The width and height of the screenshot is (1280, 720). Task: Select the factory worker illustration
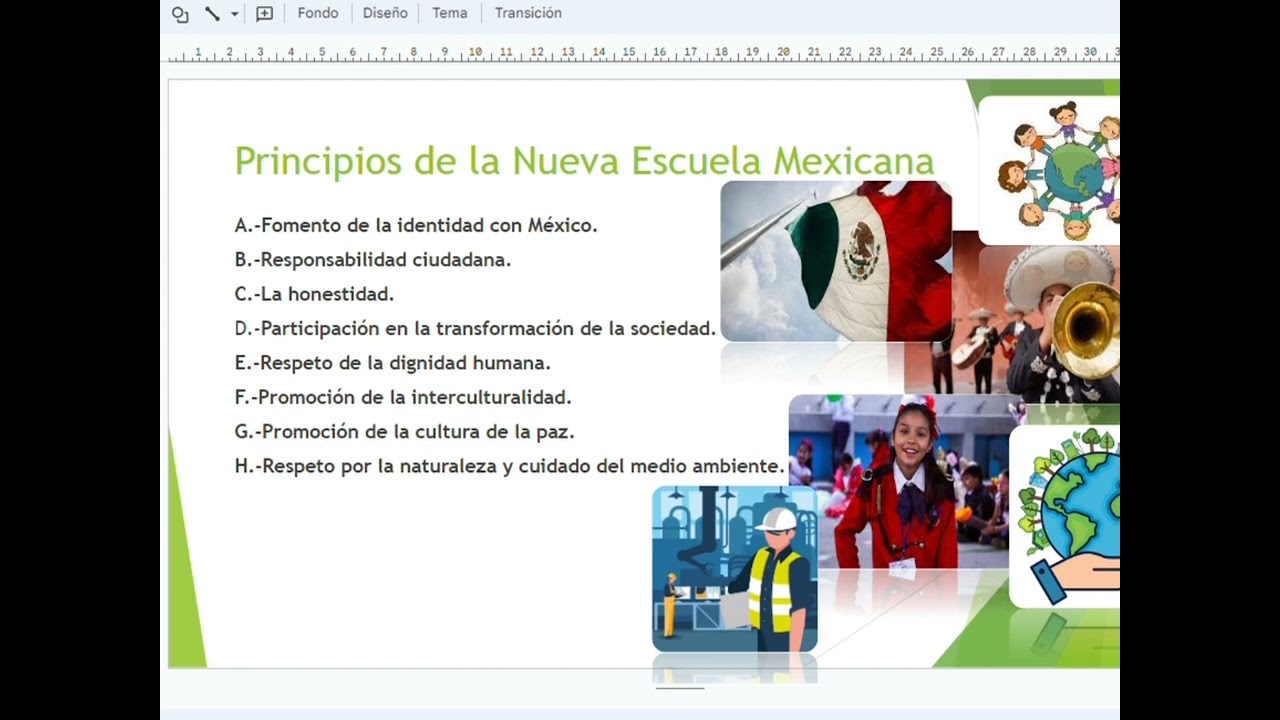(735, 569)
